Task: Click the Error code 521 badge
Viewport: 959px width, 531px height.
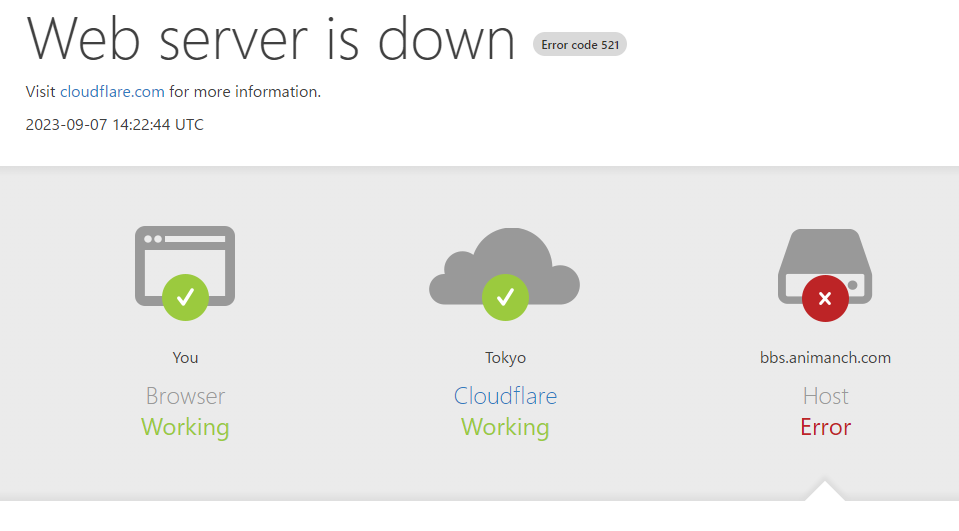Action: click(580, 45)
